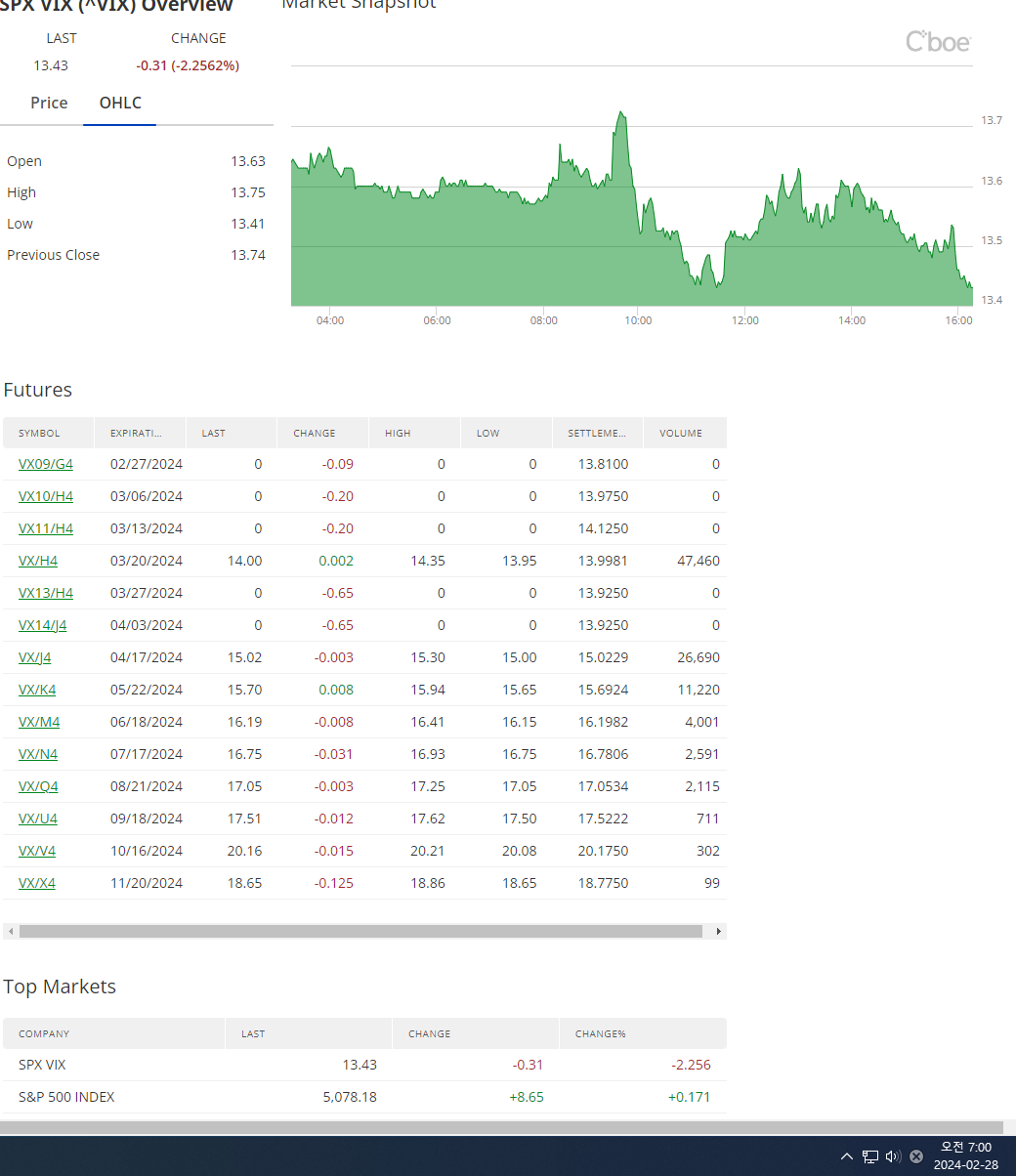Sort futures by VOLUME column header
This screenshot has height=1176, width=1016.
685,433
